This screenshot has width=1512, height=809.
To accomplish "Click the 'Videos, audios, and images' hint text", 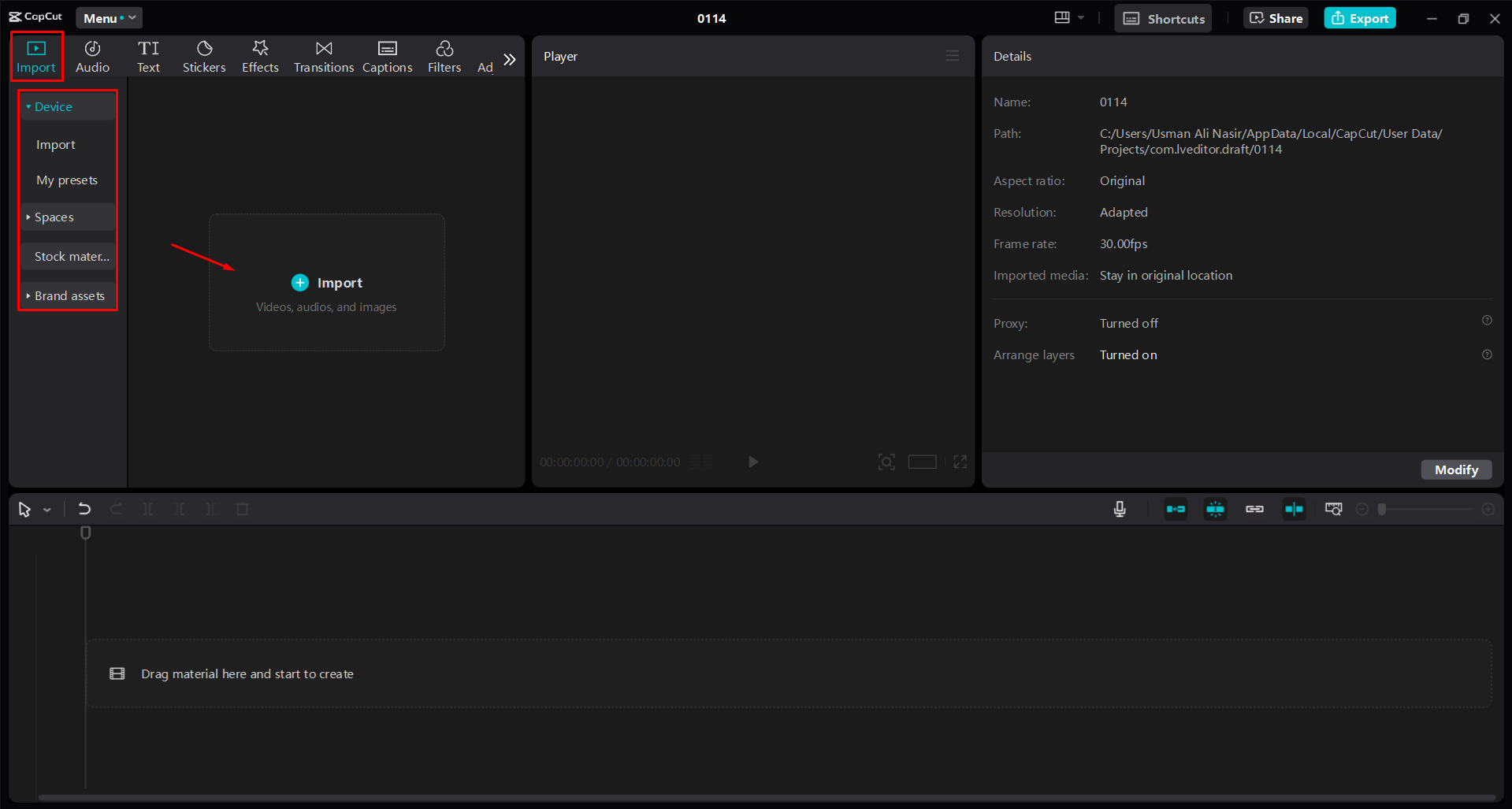I will [326, 307].
